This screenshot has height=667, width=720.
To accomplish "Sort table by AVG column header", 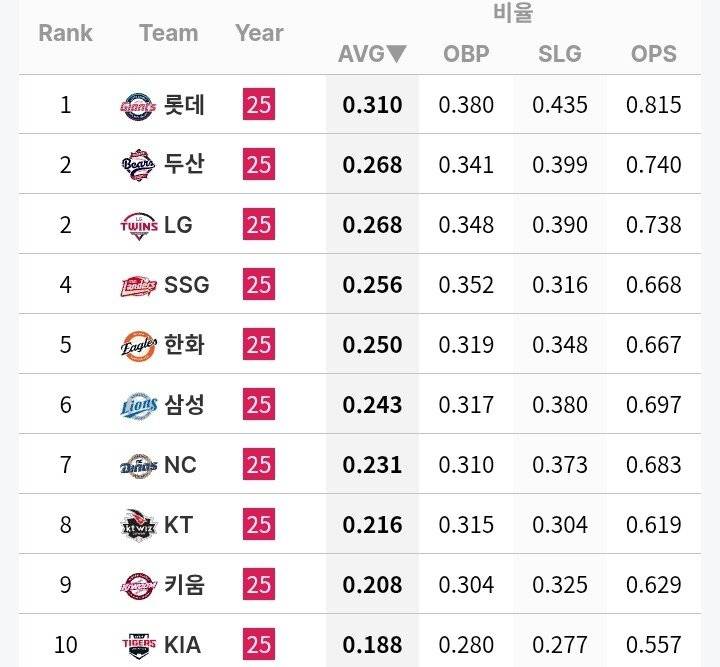I will pyautogui.click(x=372, y=54).
